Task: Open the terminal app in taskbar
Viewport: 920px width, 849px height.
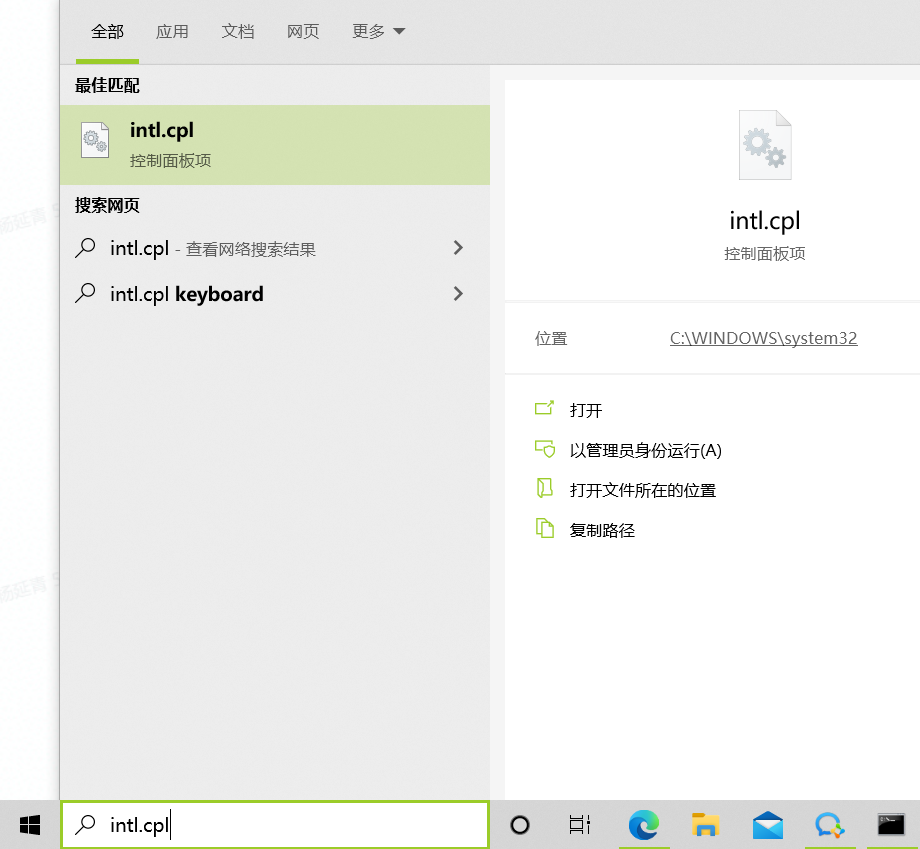Action: click(x=891, y=825)
